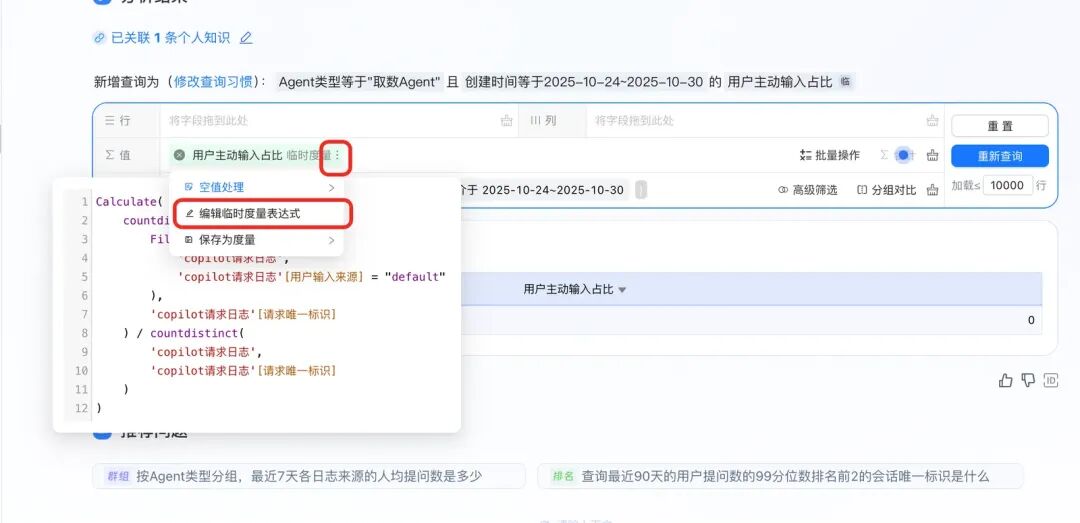Click the 重新查询 button

[999, 156]
